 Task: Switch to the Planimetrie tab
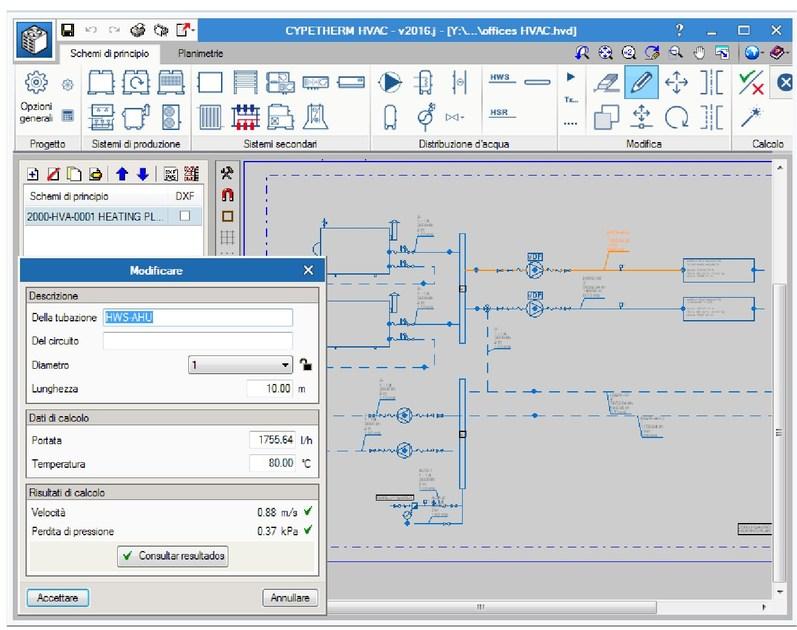(x=200, y=53)
